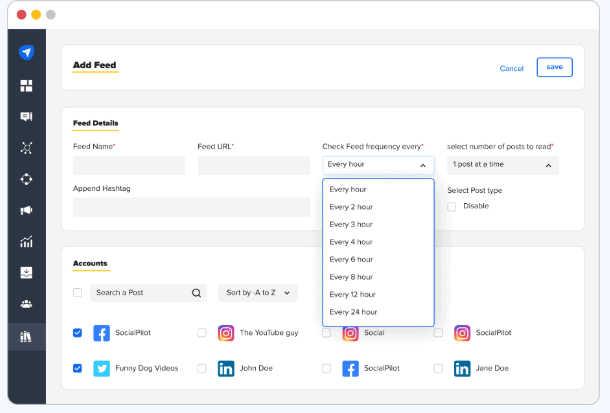610x413 pixels.
Task: Open the content library books icon
Action: point(26,336)
